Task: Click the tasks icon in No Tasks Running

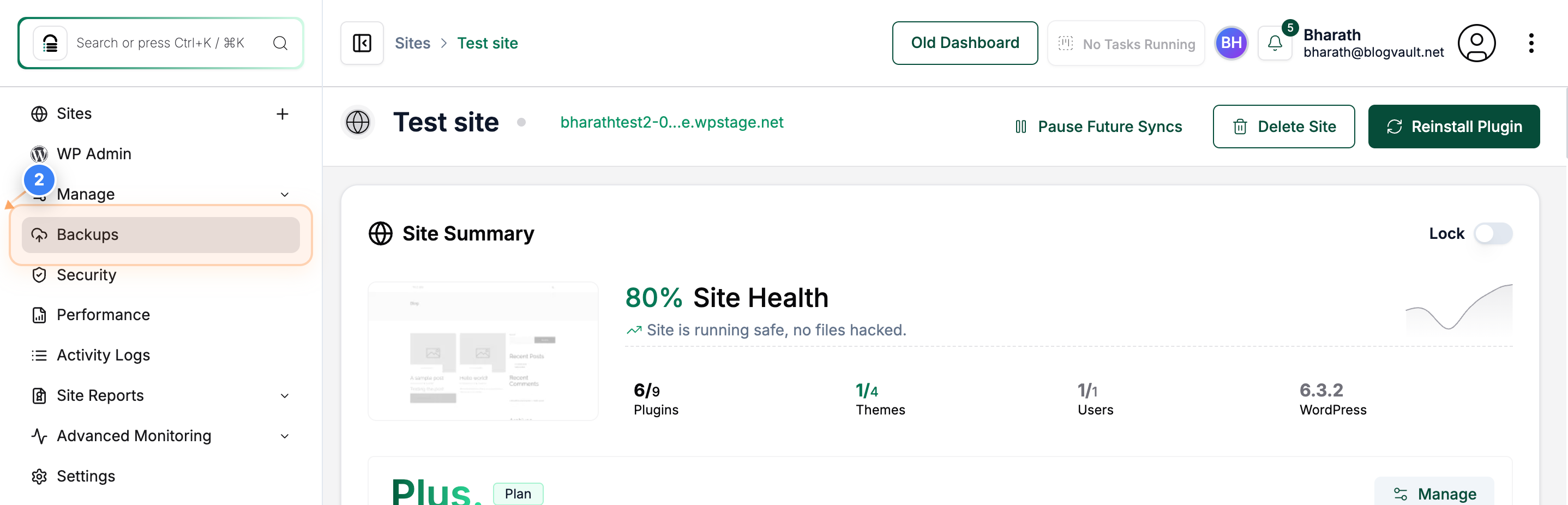Action: pyautogui.click(x=1065, y=43)
